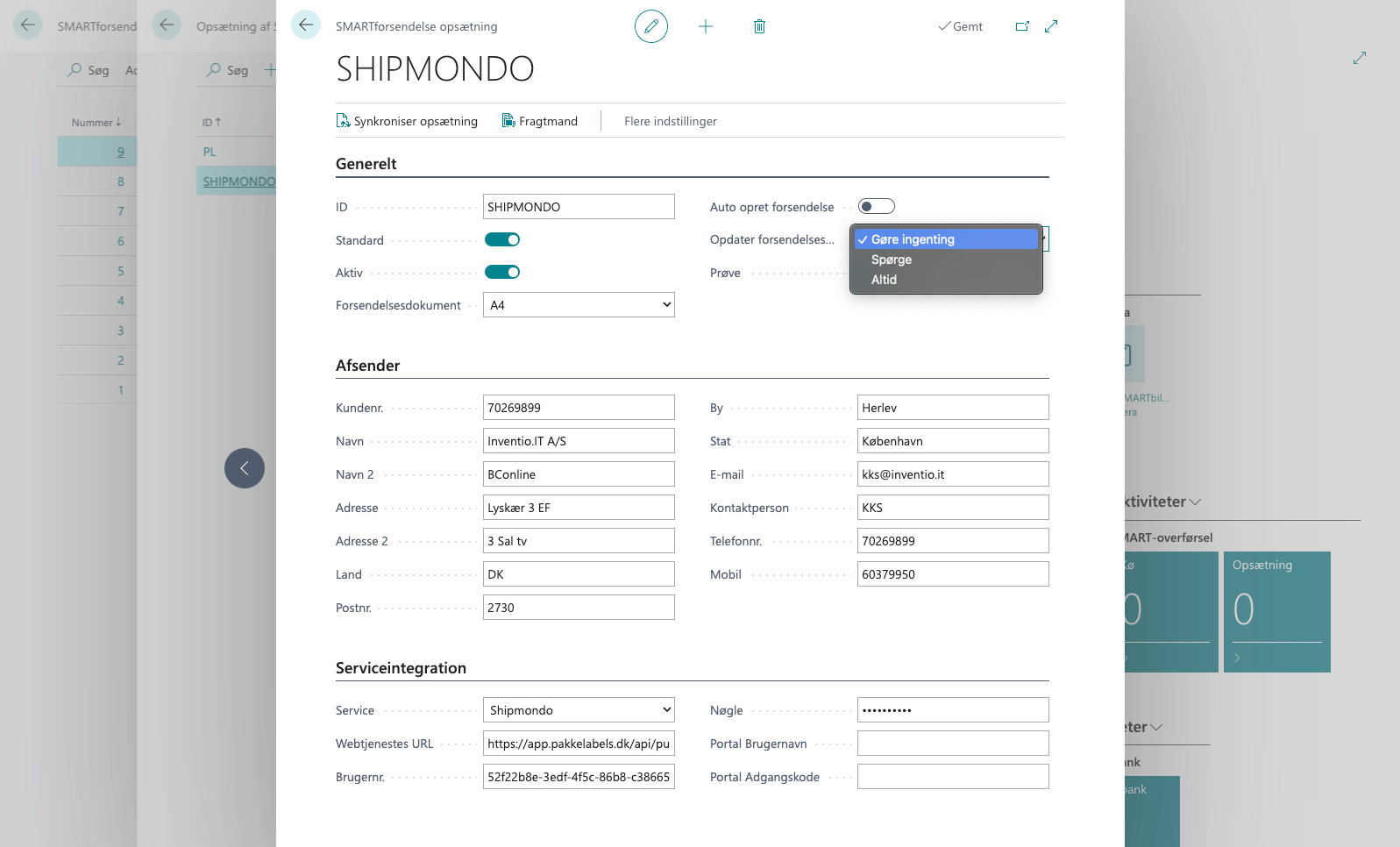This screenshot has height=847, width=1400.
Task: Click back arrow of Opsætning af list page
Action: point(167,25)
